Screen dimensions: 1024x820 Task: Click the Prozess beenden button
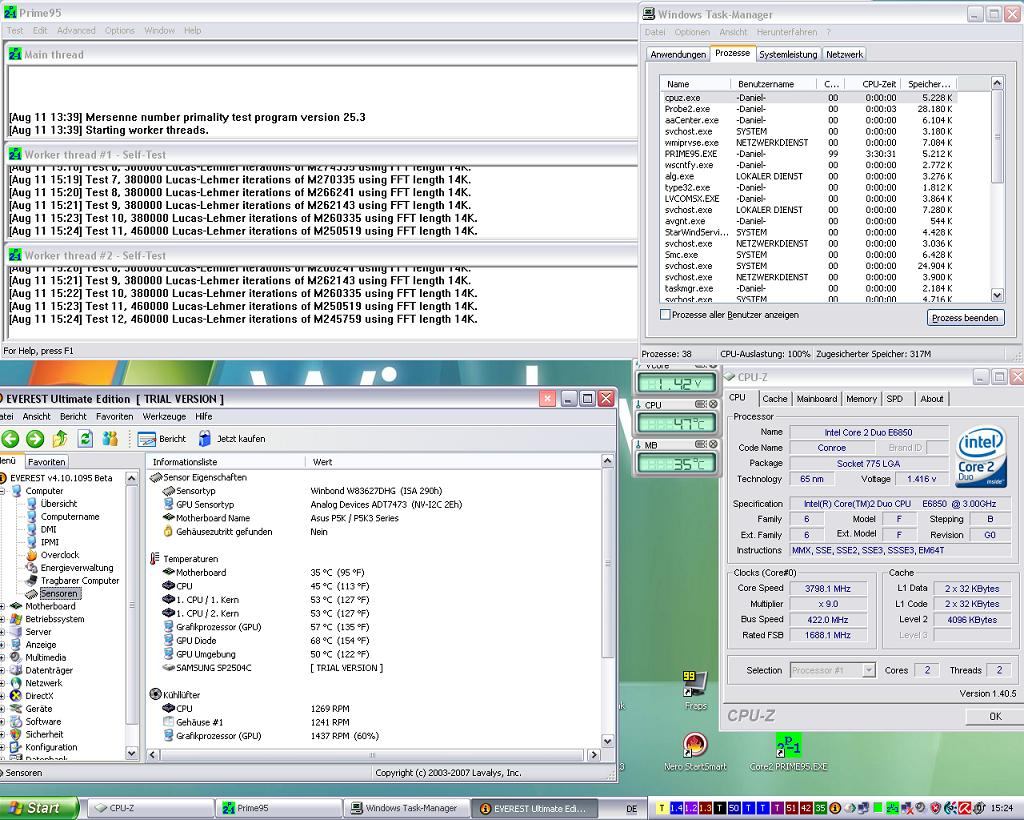tap(965, 318)
